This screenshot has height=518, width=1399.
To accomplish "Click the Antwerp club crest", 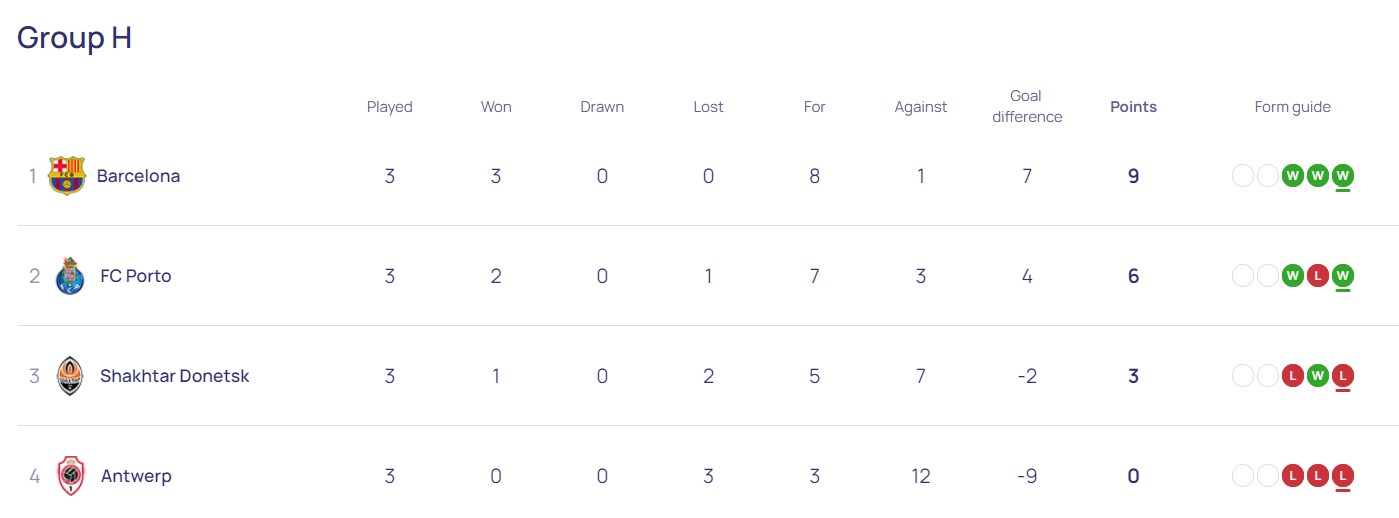I will (70, 476).
